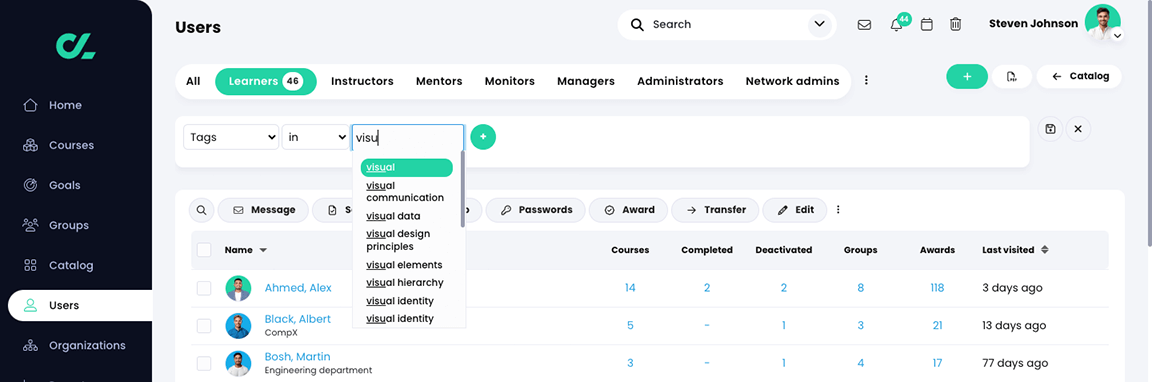Check the box for Bosh, Martin
The height and width of the screenshot is (382, 1152).
204,363
